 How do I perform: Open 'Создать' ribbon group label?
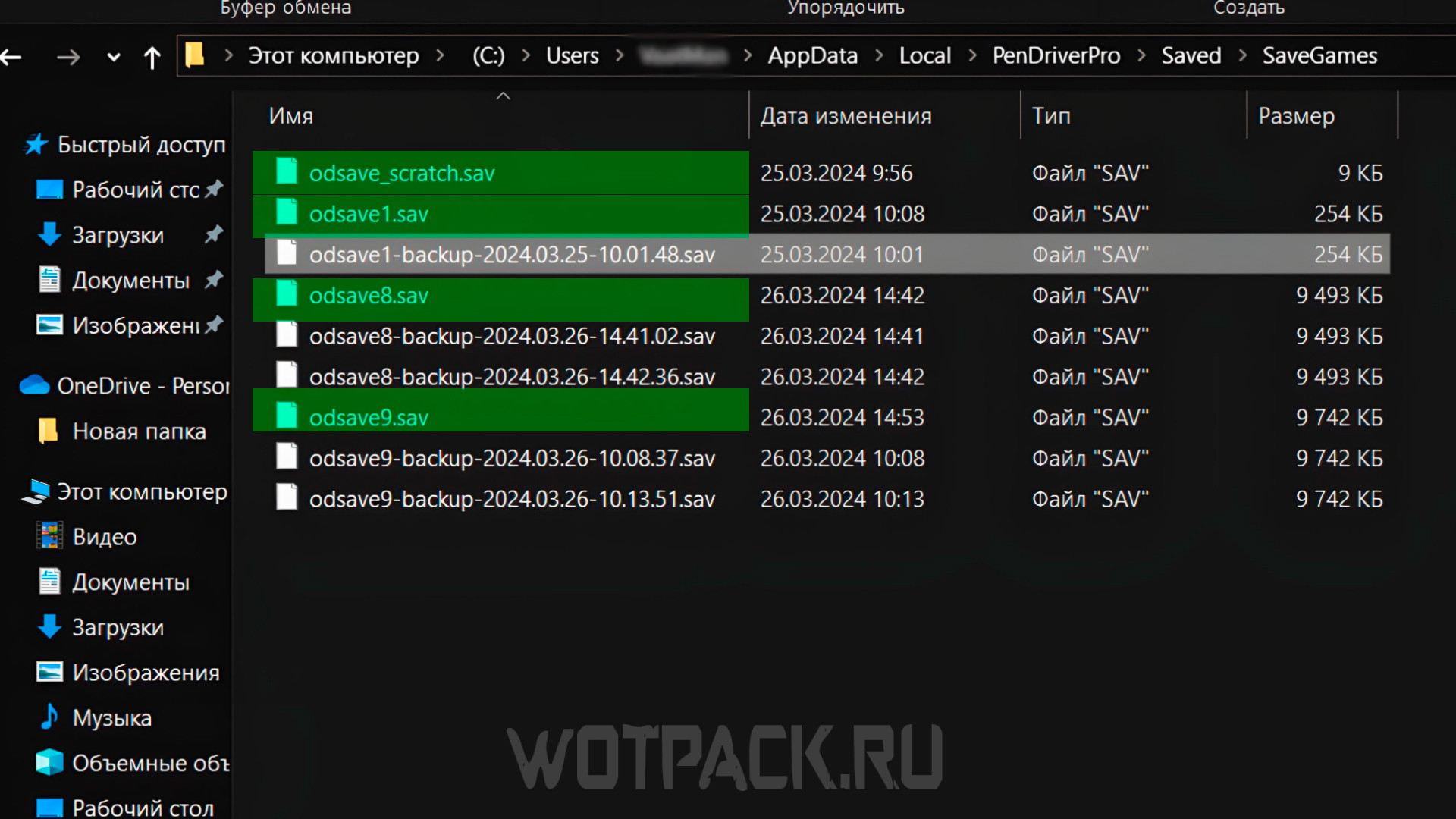click(1249, 8)
